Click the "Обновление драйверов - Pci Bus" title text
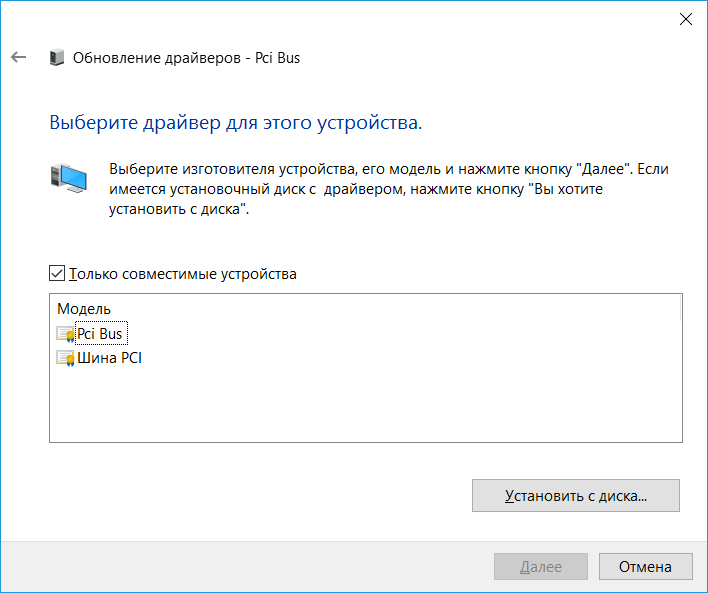The image size is (708, 593). click(x=187, y=58)
